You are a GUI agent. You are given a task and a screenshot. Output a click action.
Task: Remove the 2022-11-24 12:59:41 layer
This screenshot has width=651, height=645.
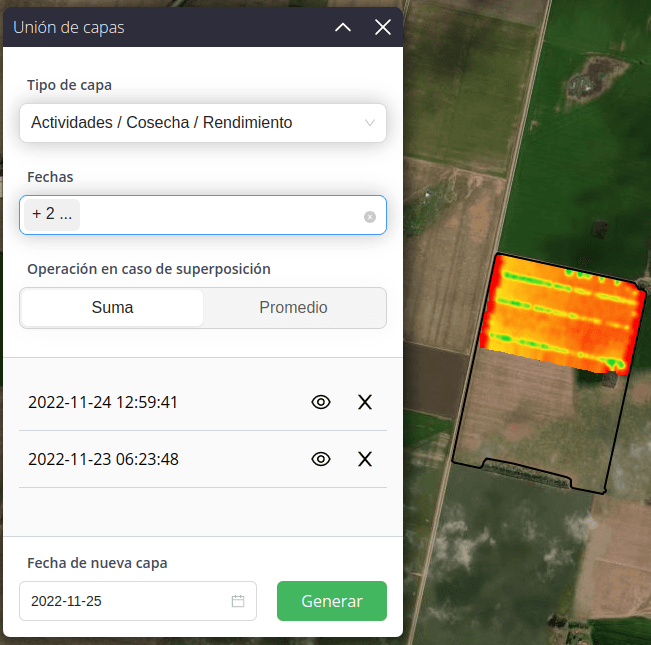click(365, 402)
